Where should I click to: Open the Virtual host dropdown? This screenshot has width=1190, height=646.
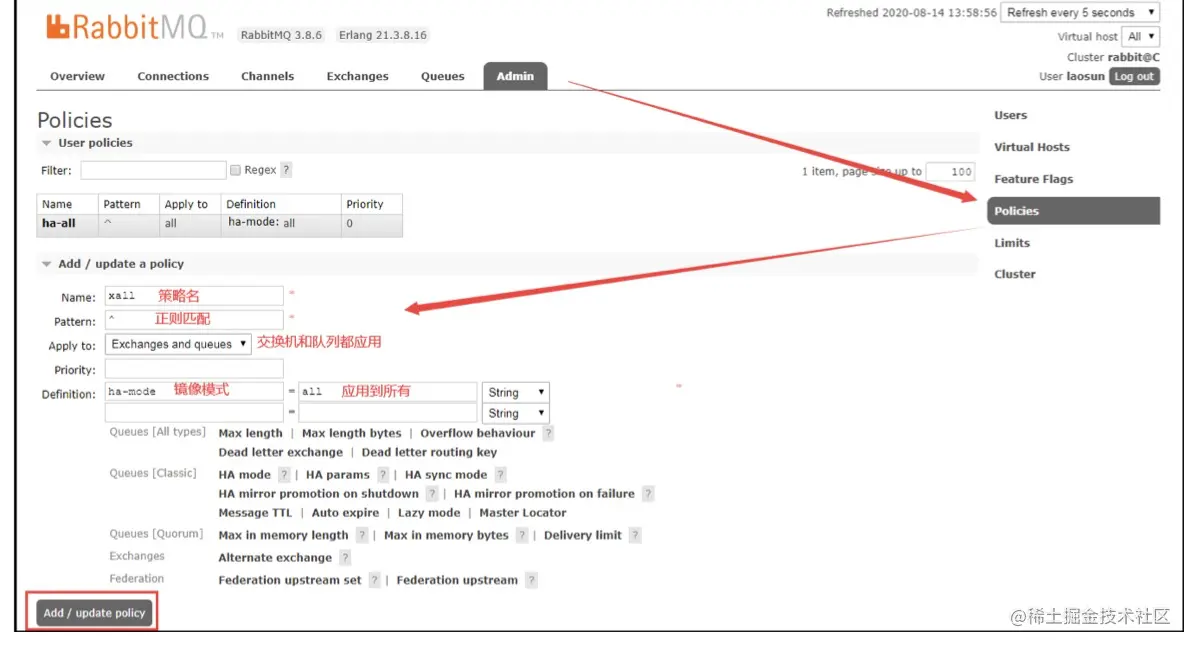point(1140,36)
